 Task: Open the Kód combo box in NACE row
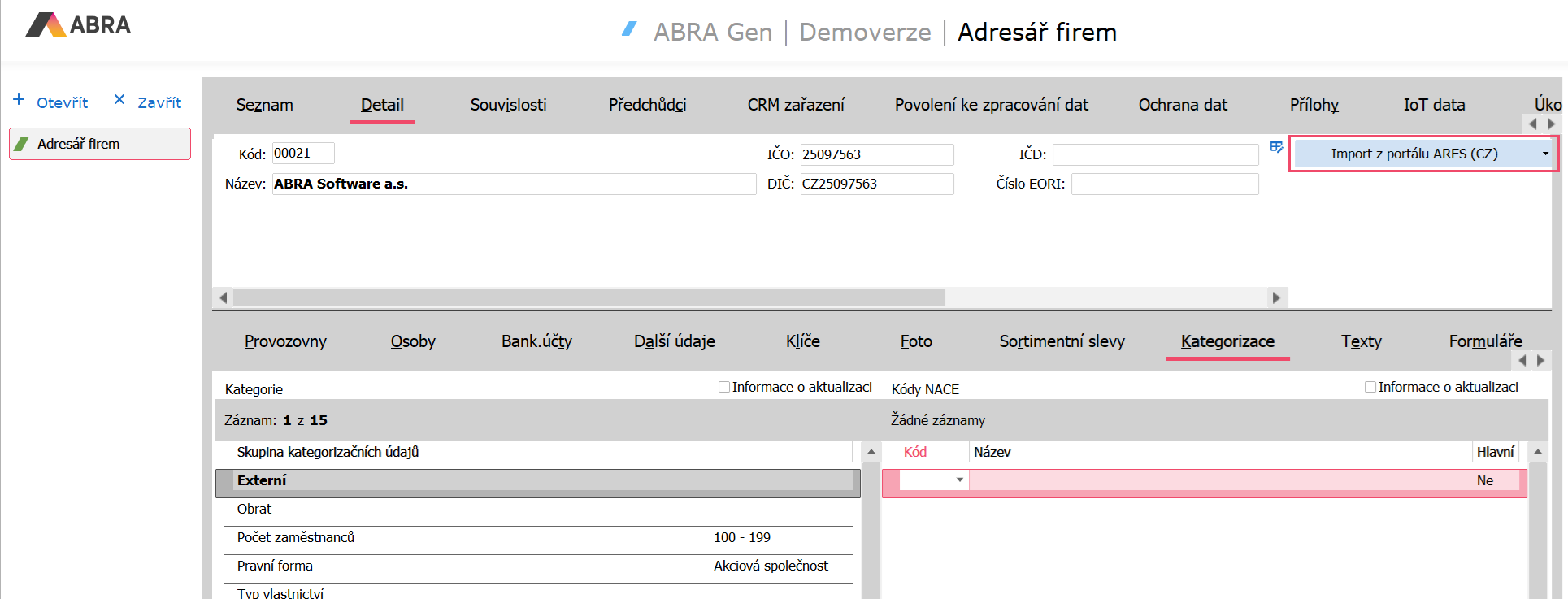(x=959, y=480)
